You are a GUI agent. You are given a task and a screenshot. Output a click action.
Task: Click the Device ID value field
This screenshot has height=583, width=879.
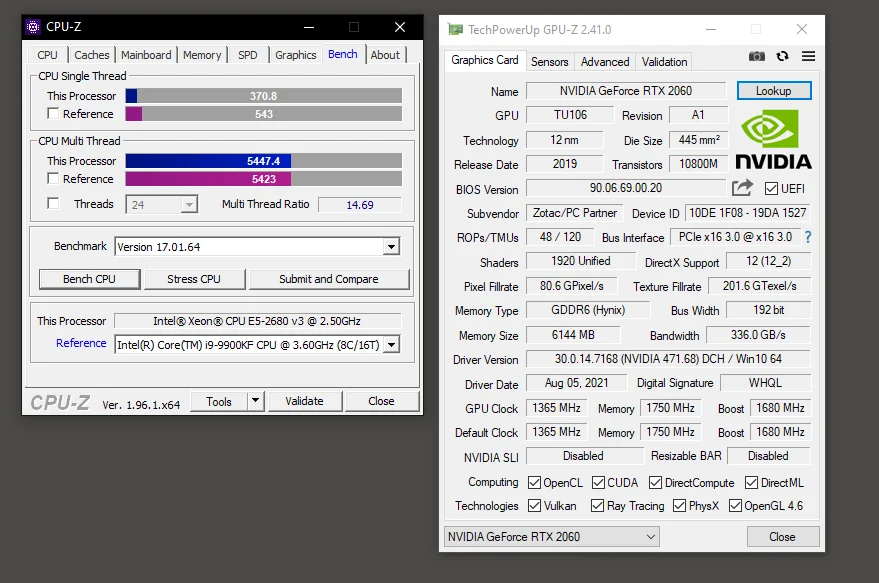point(748,213)
